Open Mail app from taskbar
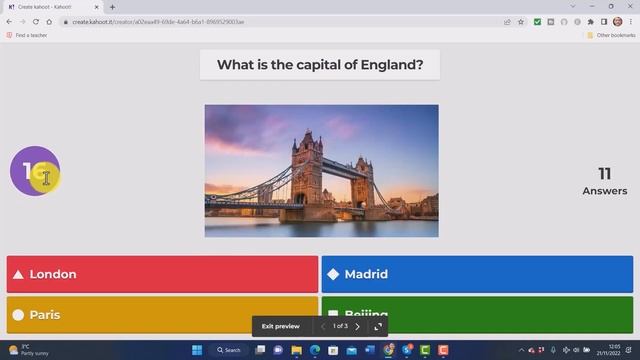This screenshot has width=640, height=360. point(351,350)
